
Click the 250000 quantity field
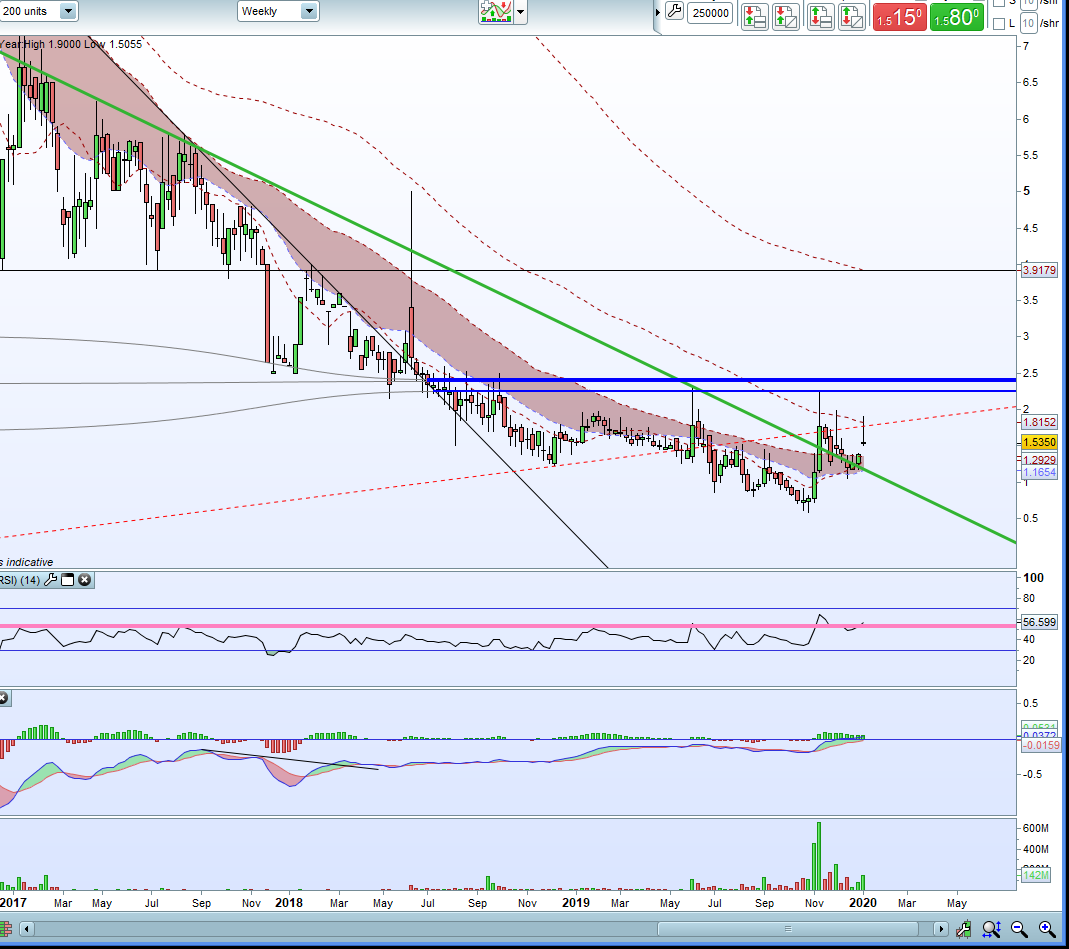click(710, 13)
